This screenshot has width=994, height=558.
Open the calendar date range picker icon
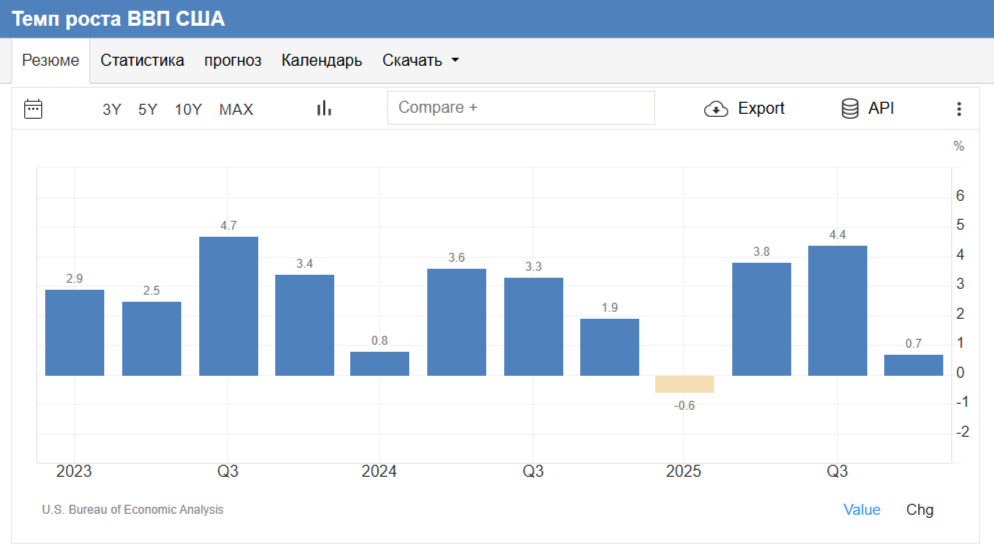33,109
